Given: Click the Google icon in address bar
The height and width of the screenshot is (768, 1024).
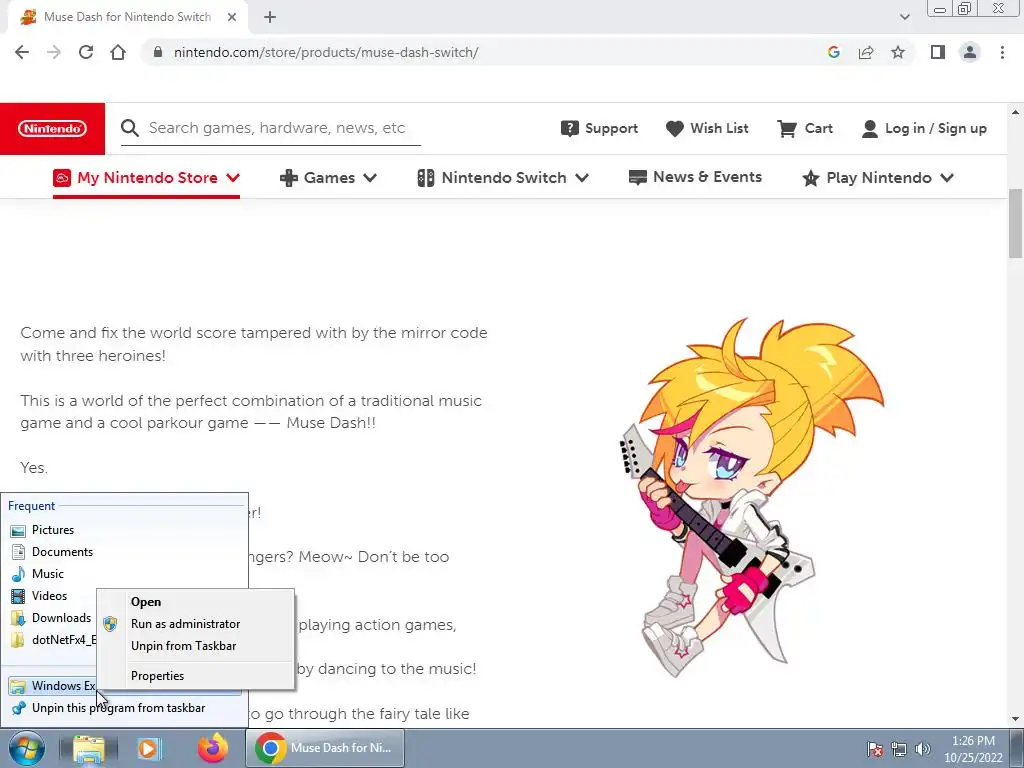Looking at the screenshot, I should tap(833, 52).
